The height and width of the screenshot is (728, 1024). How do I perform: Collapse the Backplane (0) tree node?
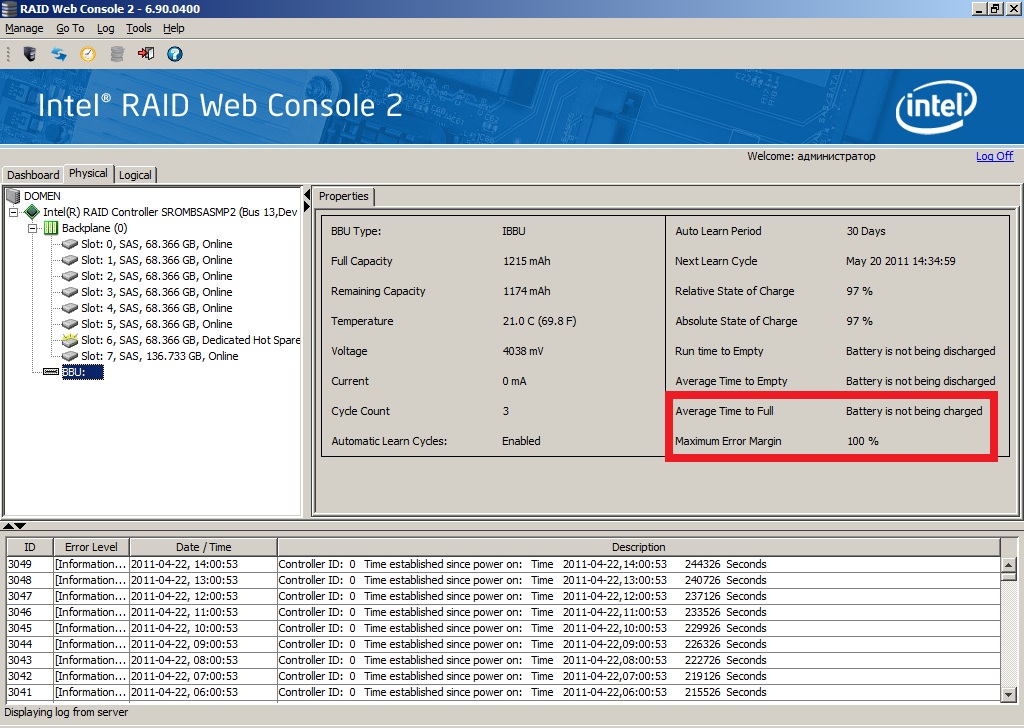coord(32,229)
